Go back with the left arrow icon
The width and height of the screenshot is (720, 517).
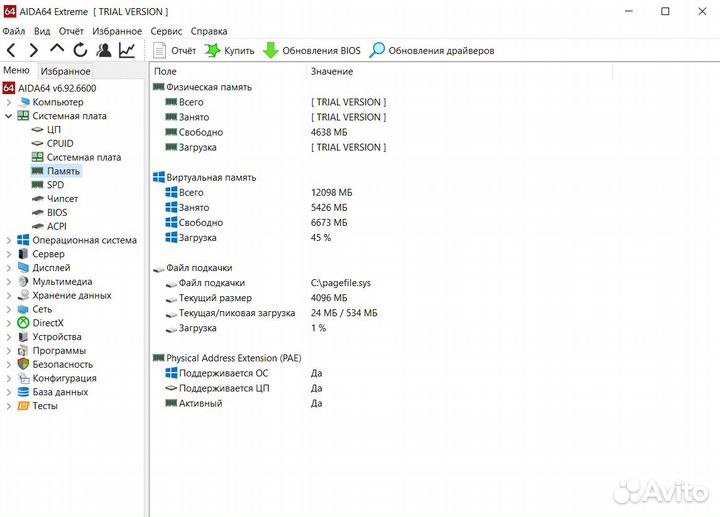[x=12, y=51]
